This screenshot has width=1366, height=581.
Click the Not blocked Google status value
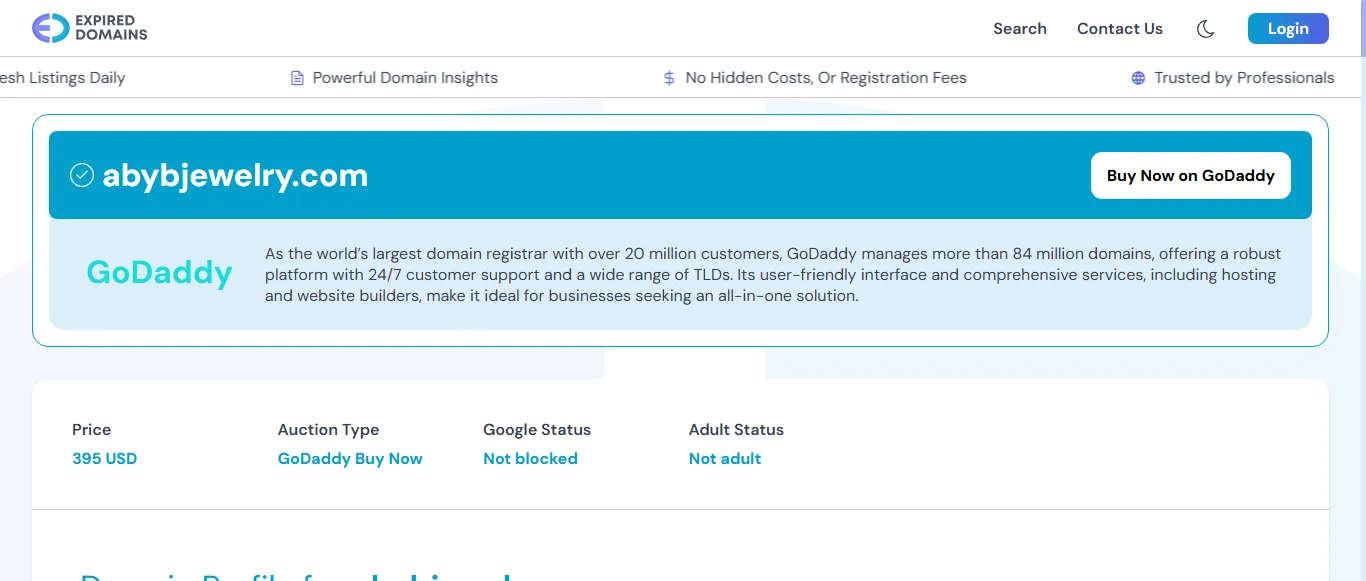point(530,459)
